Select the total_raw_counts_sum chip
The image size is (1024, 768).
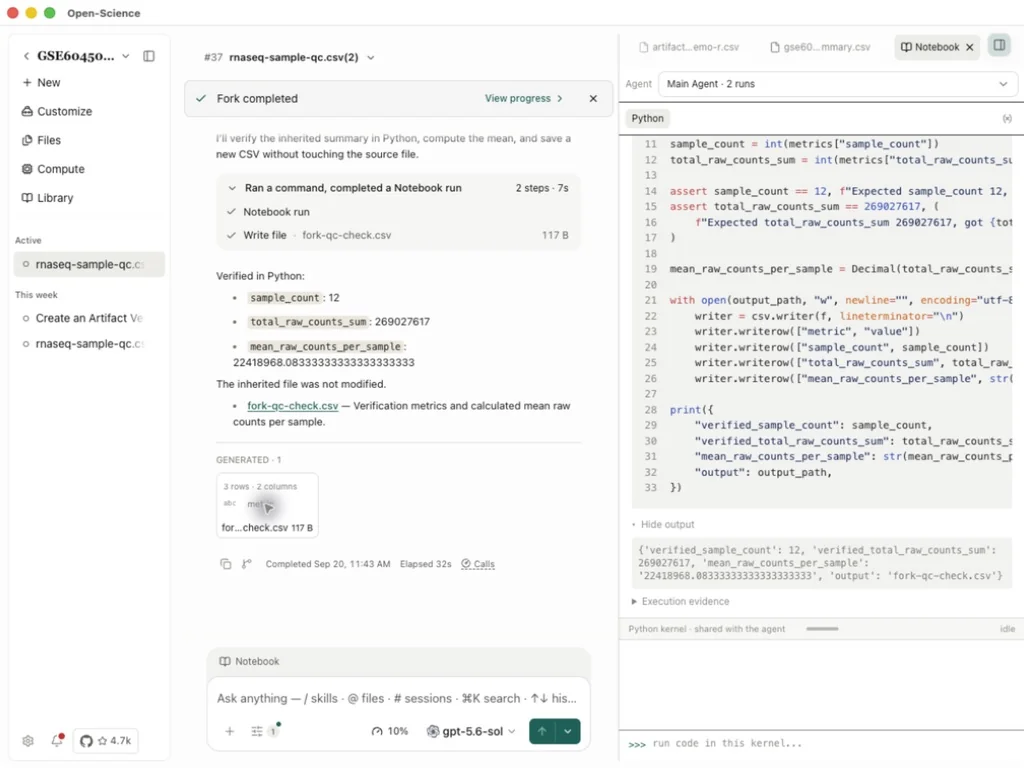click(x=308, y=322)
